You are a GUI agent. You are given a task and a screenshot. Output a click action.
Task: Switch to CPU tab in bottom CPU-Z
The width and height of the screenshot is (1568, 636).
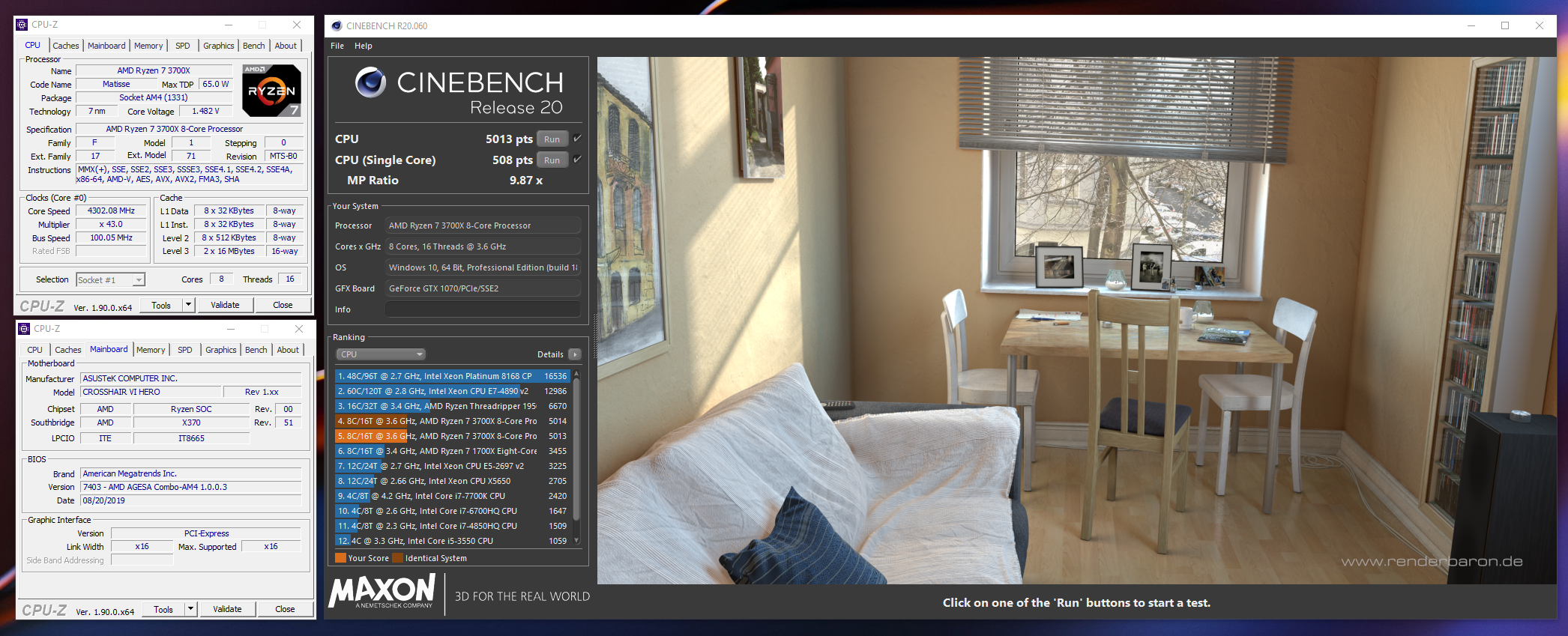tap(35, 350)
